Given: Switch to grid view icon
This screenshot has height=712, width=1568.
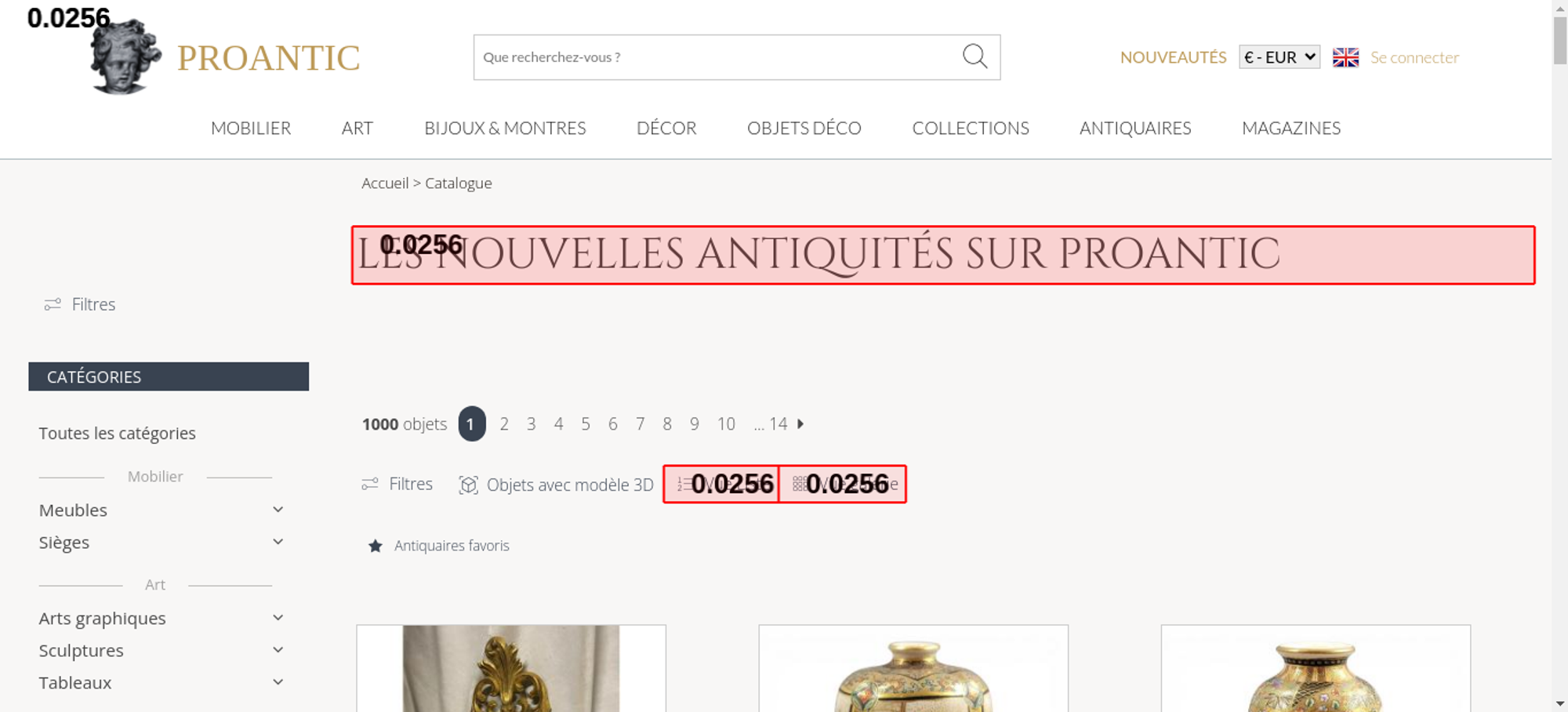Looking at the screenshot, I should coord(799,484).
